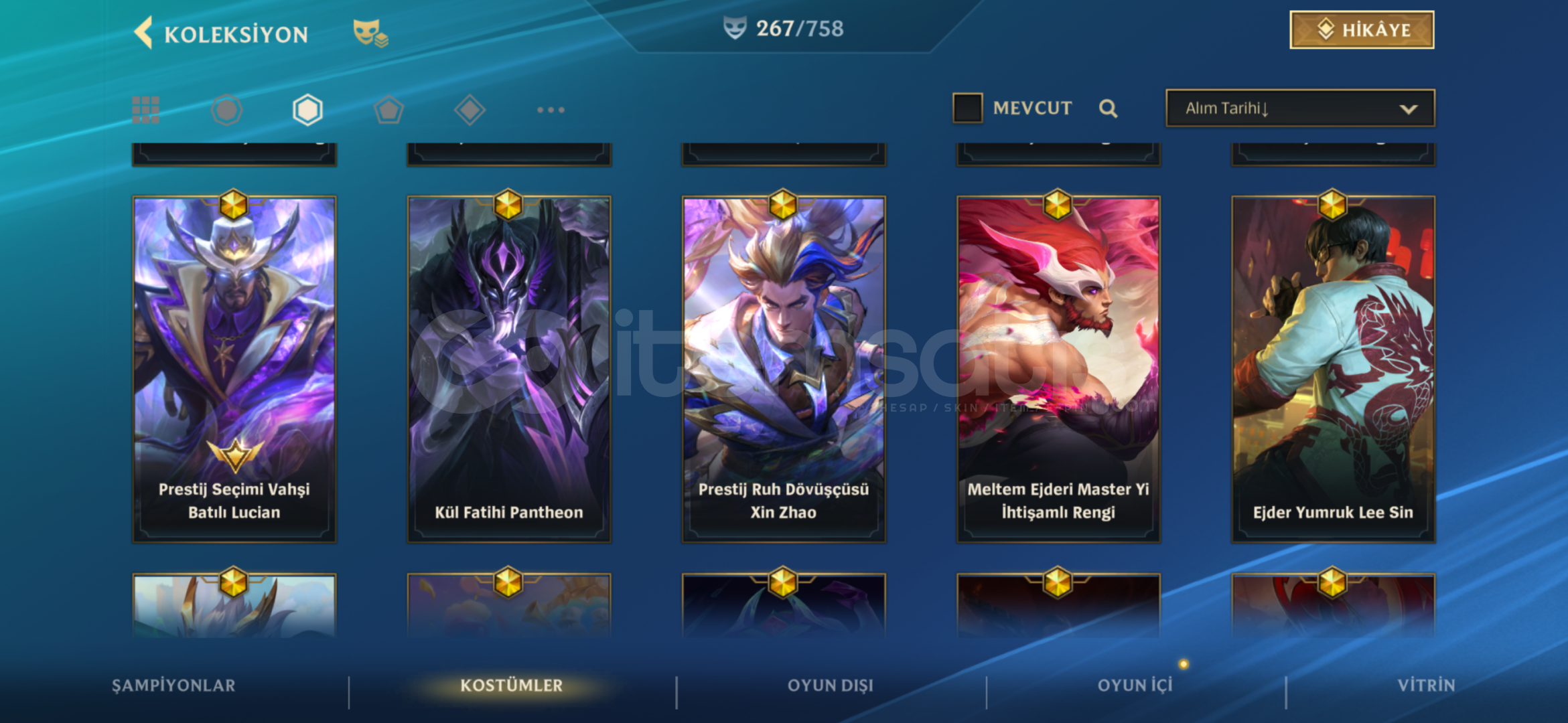This screenshot has width=1568, height=723.
Task: Select the Kül Fatihi Pantheon skin card
Action: point(509,369)
